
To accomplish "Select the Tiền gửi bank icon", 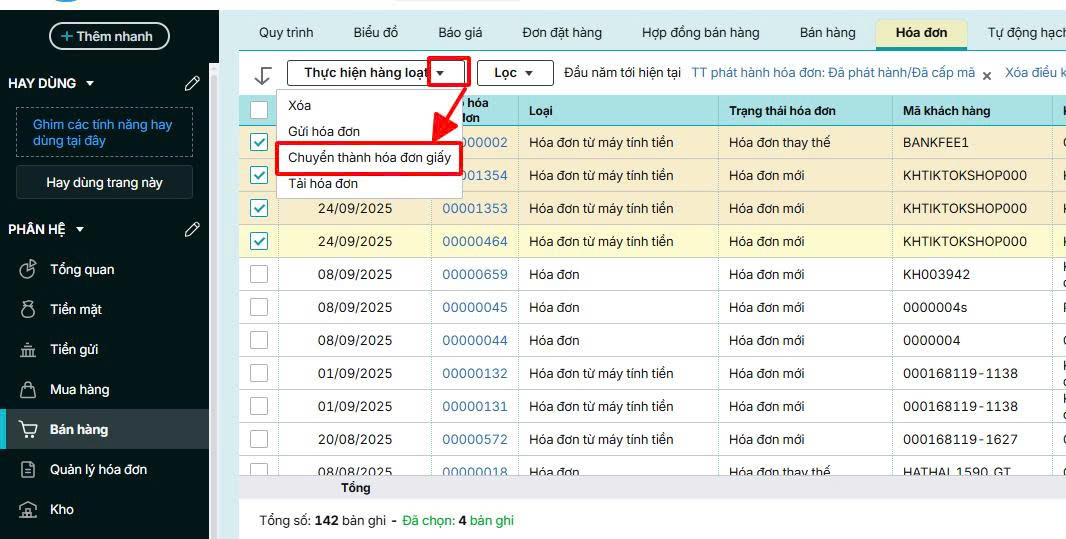I will (28, 350).
